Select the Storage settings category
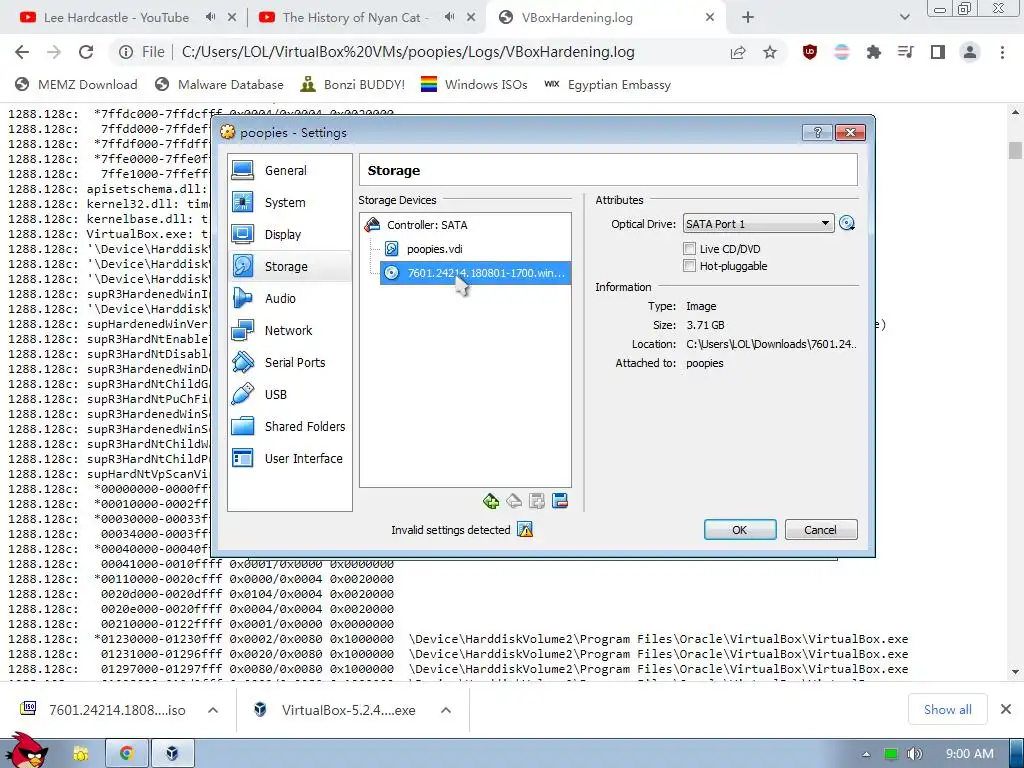1024x768 pixels. pos(289,266)
